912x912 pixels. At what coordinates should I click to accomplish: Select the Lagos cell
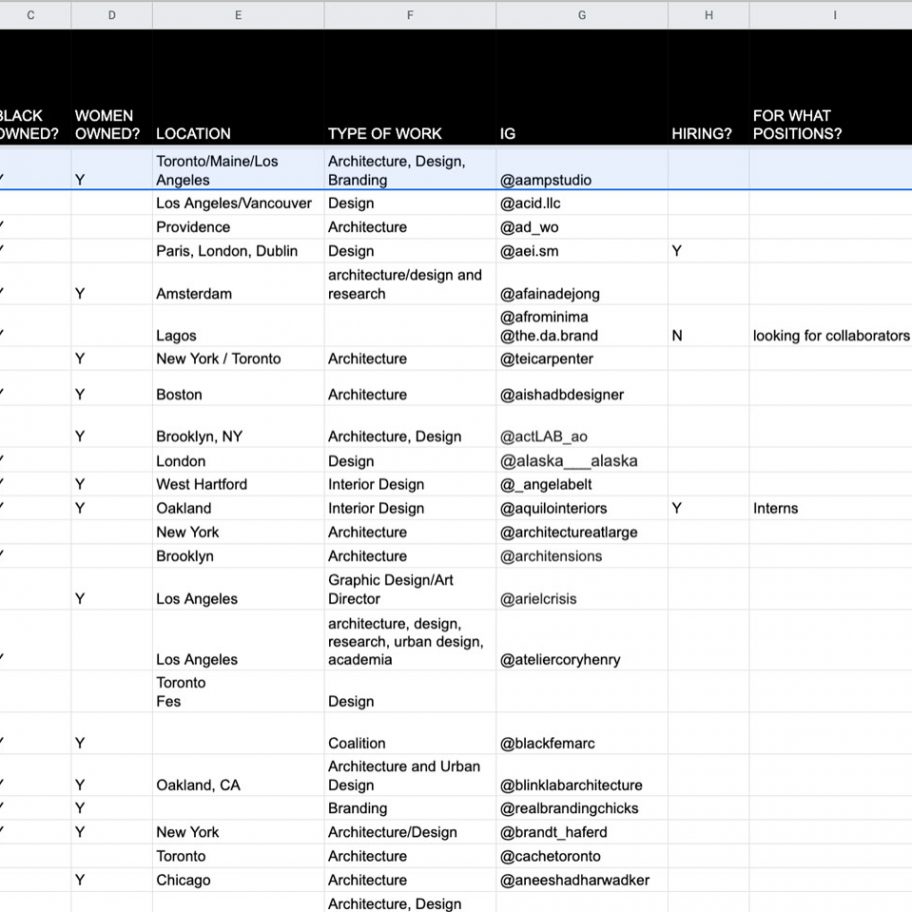pos(238,326)
